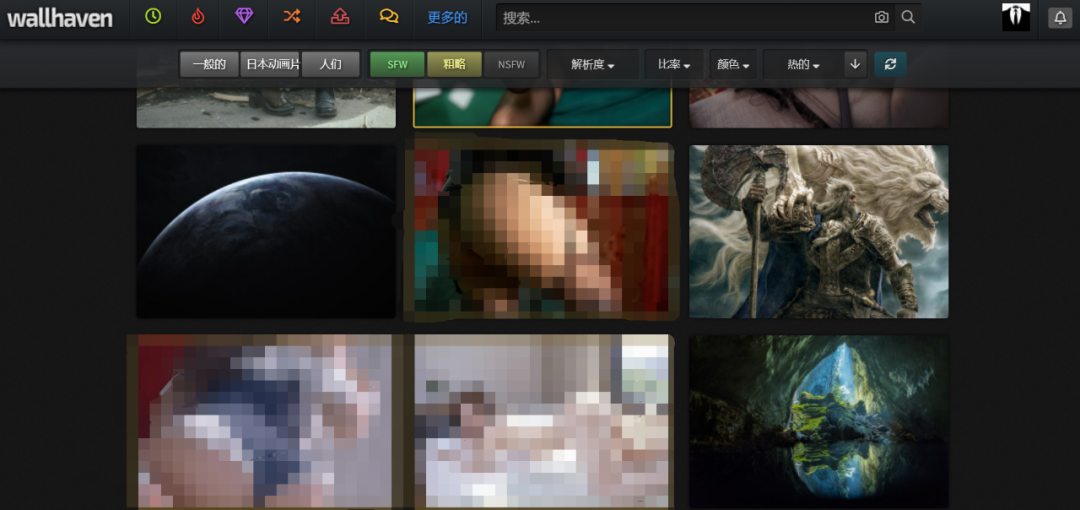Toggle the SFW purity filter
The width and height of the screenshot is (1080, 510).
click(x=397, y=65)
